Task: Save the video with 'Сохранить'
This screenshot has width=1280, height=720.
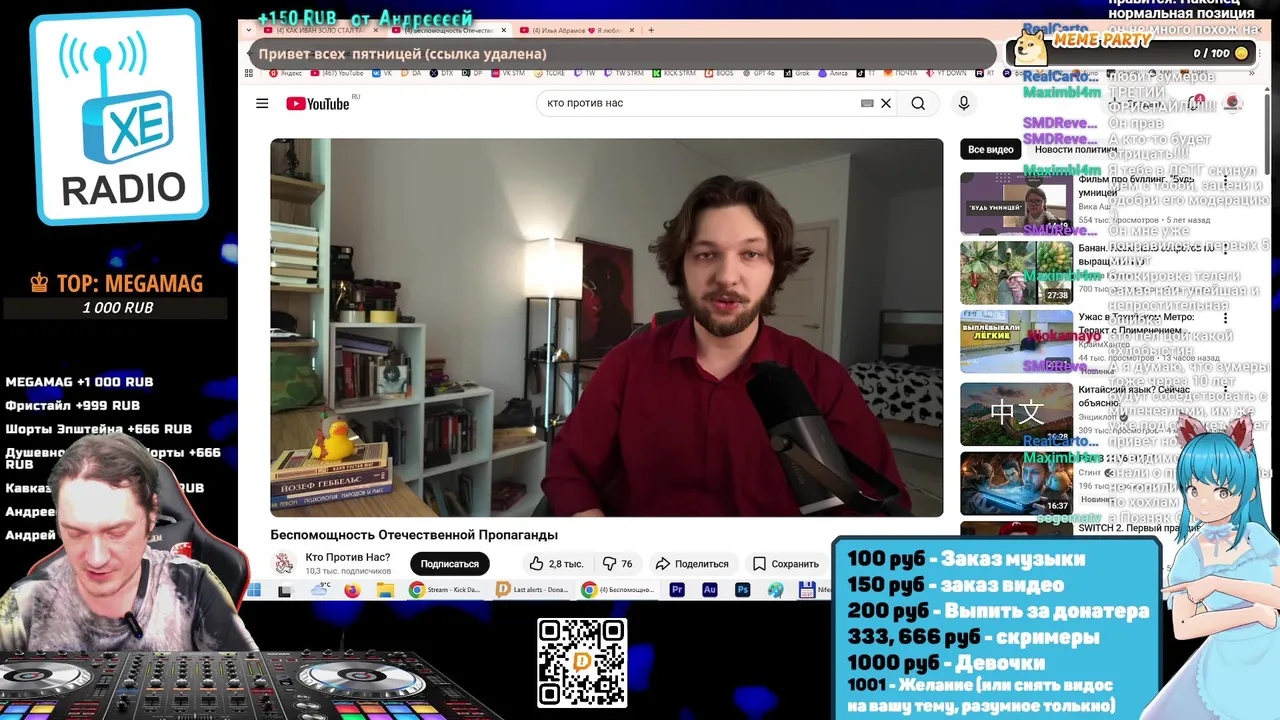Action: [786, 564]
